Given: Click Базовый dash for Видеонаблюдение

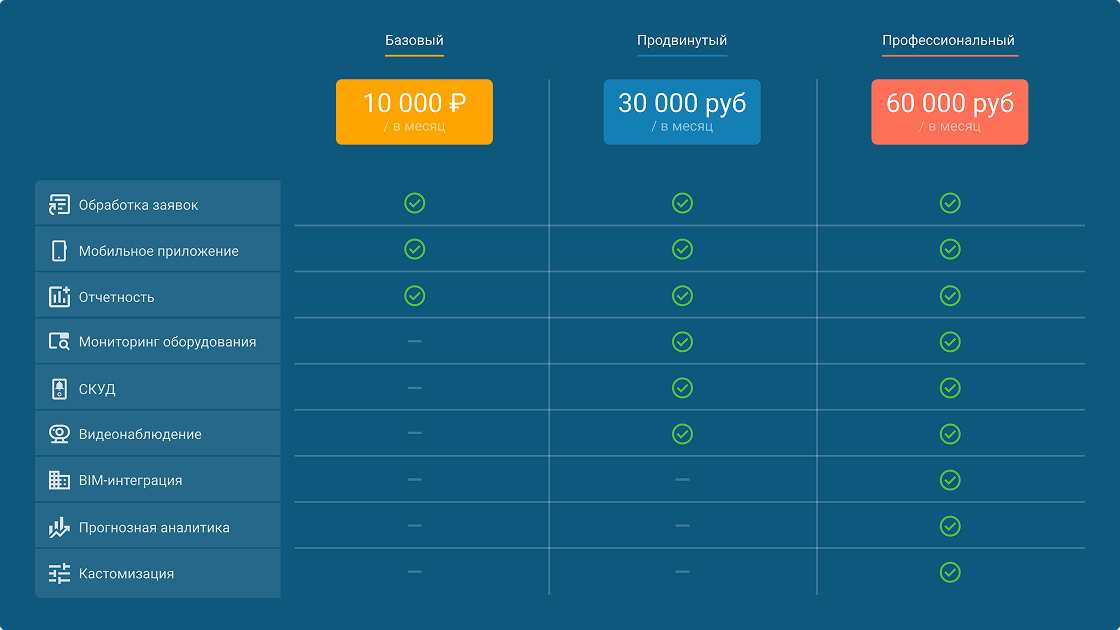Looking at the screenshot, I should 414,433.
